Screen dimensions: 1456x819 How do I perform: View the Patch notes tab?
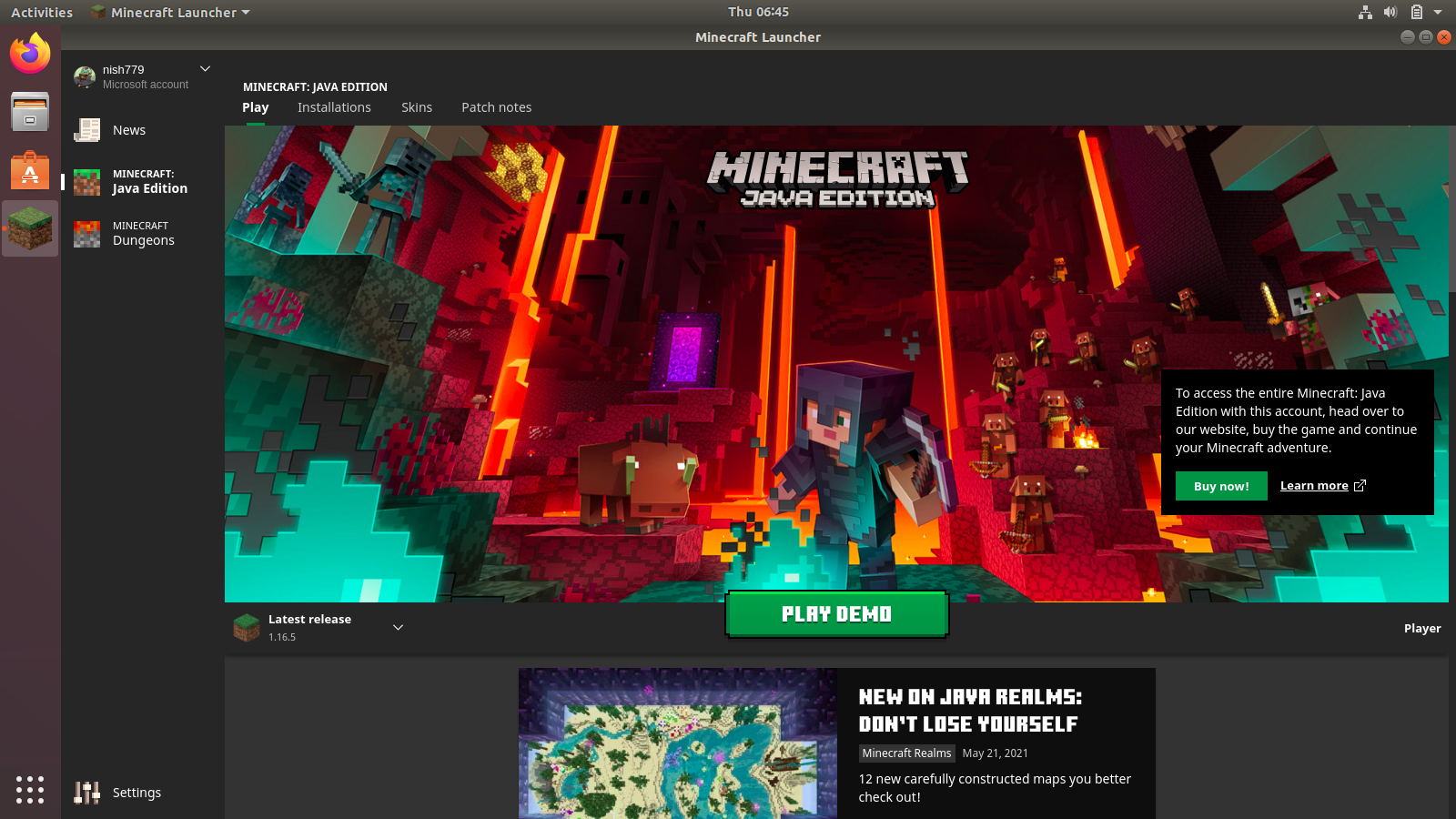pos(496,107)
